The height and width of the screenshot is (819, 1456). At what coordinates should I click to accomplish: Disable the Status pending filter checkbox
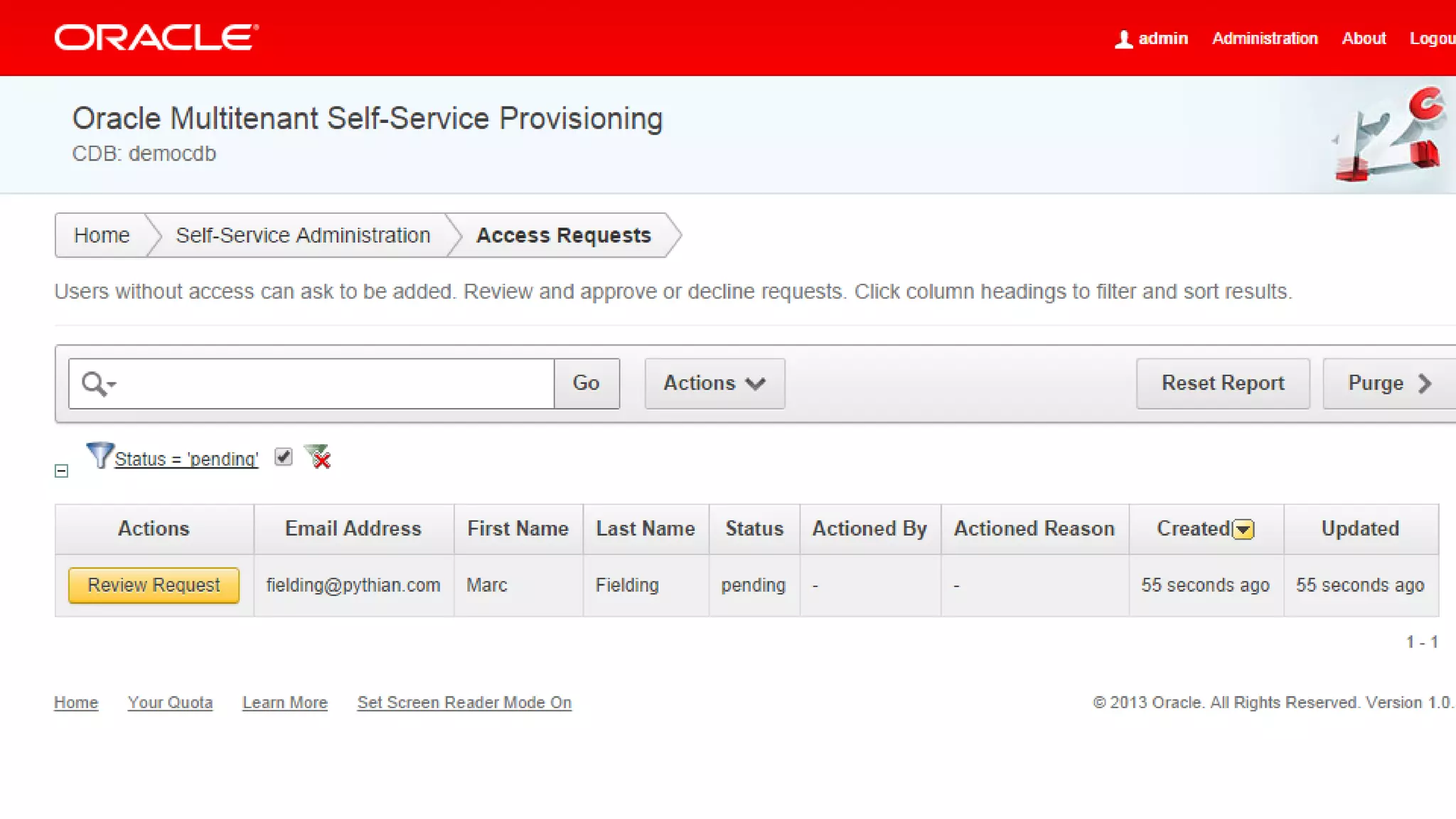tap(284, 456)
